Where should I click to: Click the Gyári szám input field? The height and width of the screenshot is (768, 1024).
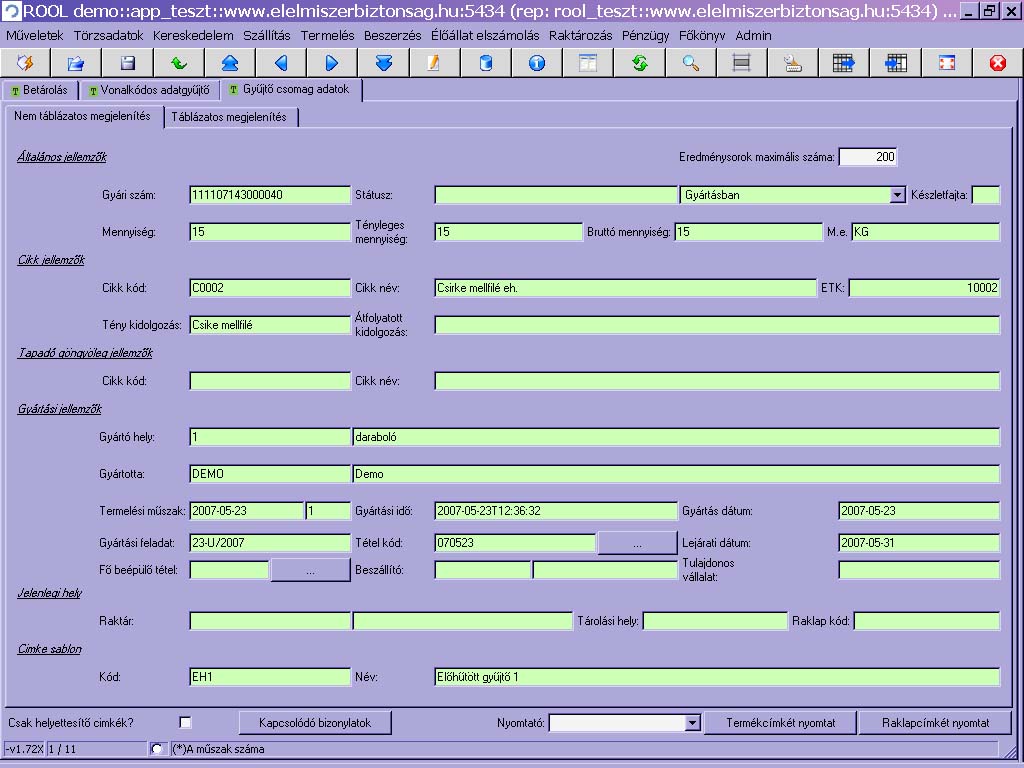click(270, 195)
